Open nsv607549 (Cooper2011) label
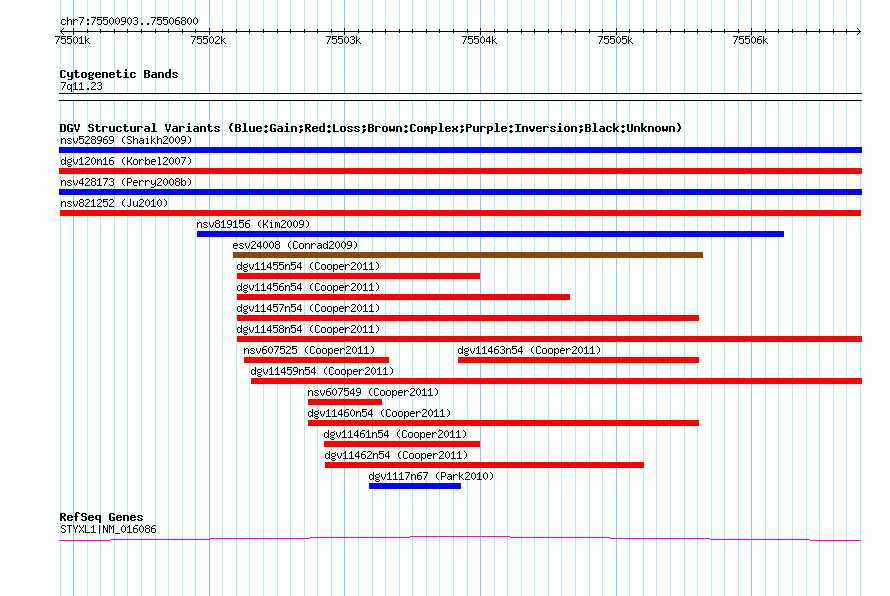 tap(373, 392)
